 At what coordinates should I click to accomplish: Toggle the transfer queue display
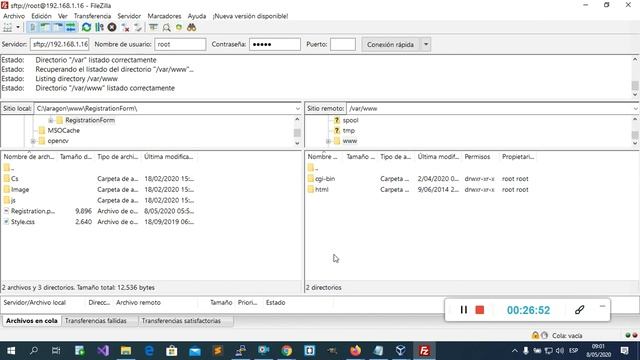tap(71, 27)
